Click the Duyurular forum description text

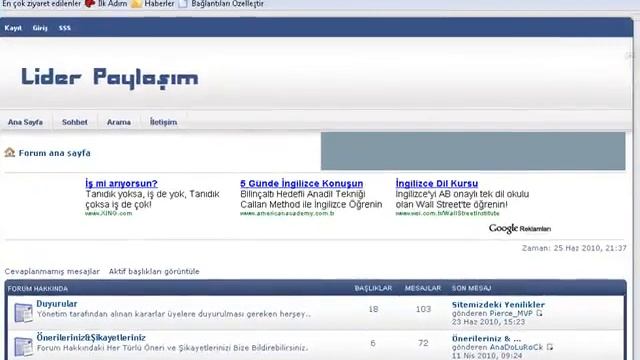[x=174, y=314]
